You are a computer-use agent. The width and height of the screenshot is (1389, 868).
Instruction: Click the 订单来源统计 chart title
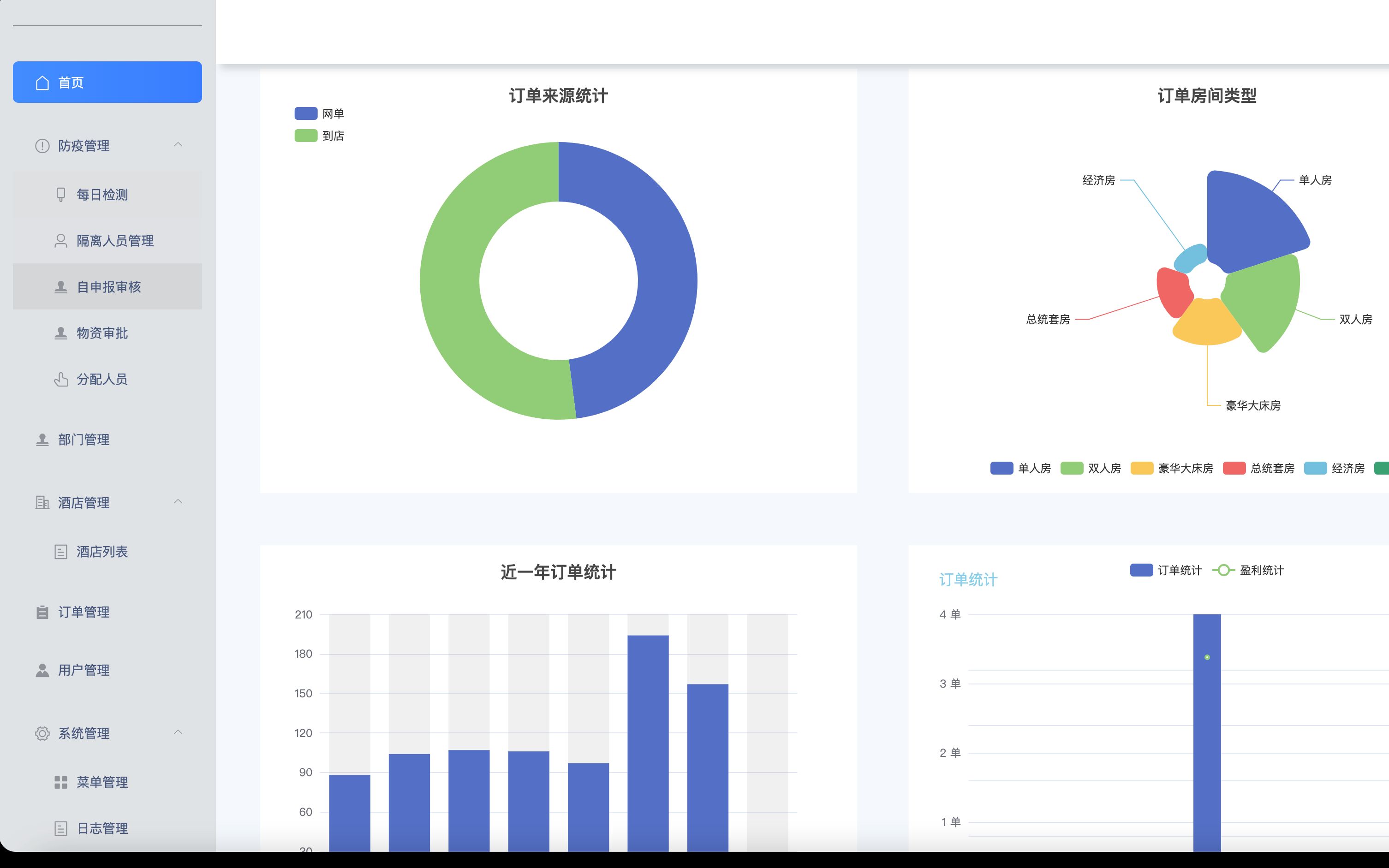[x=558, y=96]
